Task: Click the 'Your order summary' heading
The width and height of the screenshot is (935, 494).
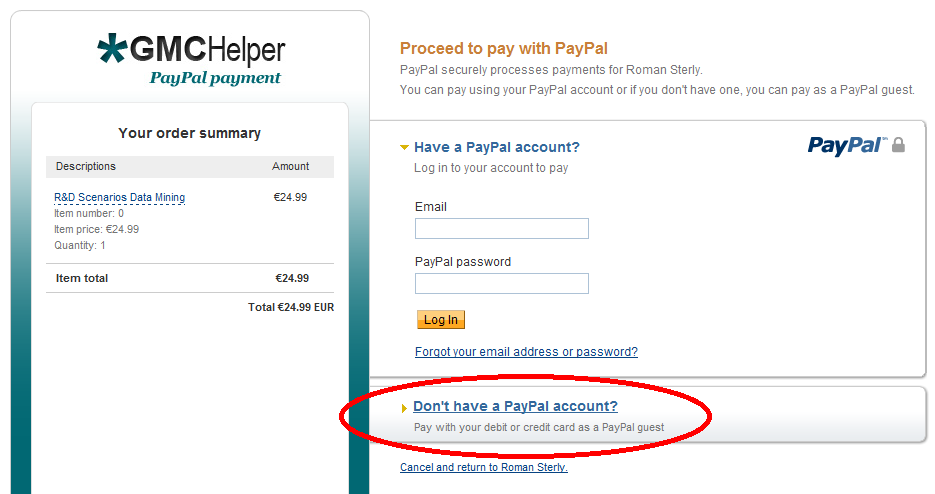Action: (x=190, y=133)
